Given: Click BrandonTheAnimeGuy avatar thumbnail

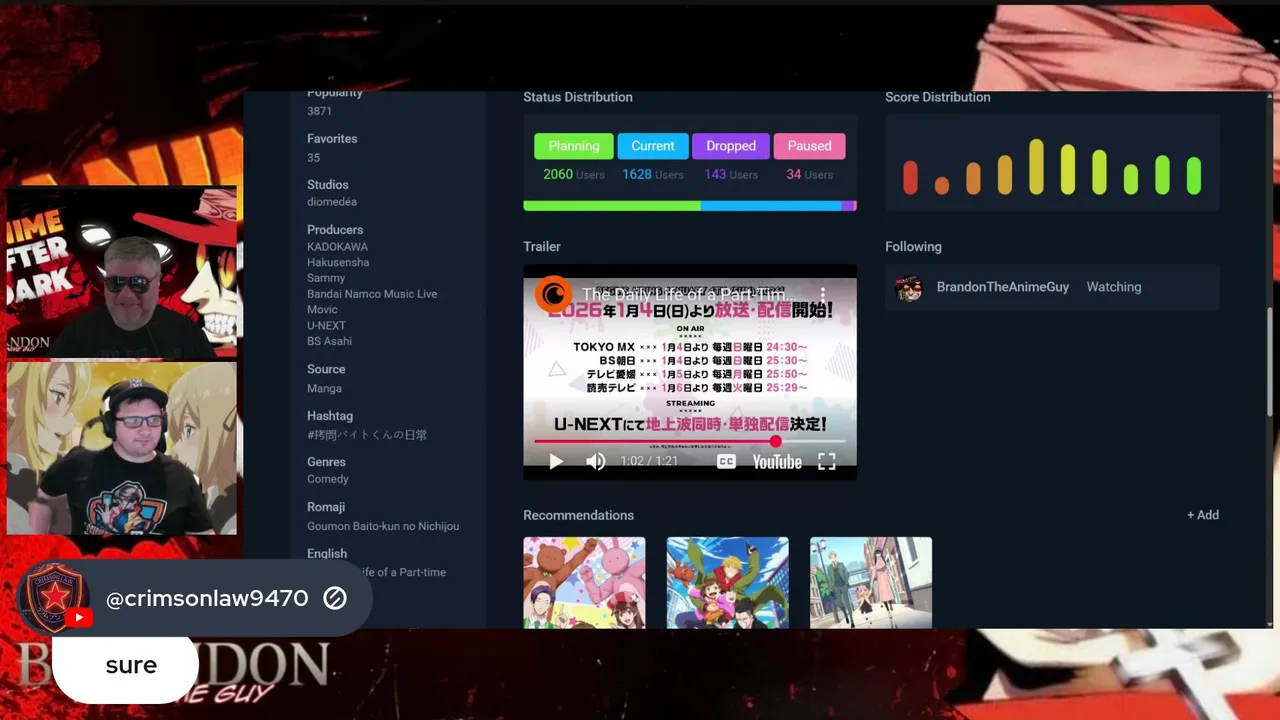Looking at the screenshot, I should (x=908, y=288).
